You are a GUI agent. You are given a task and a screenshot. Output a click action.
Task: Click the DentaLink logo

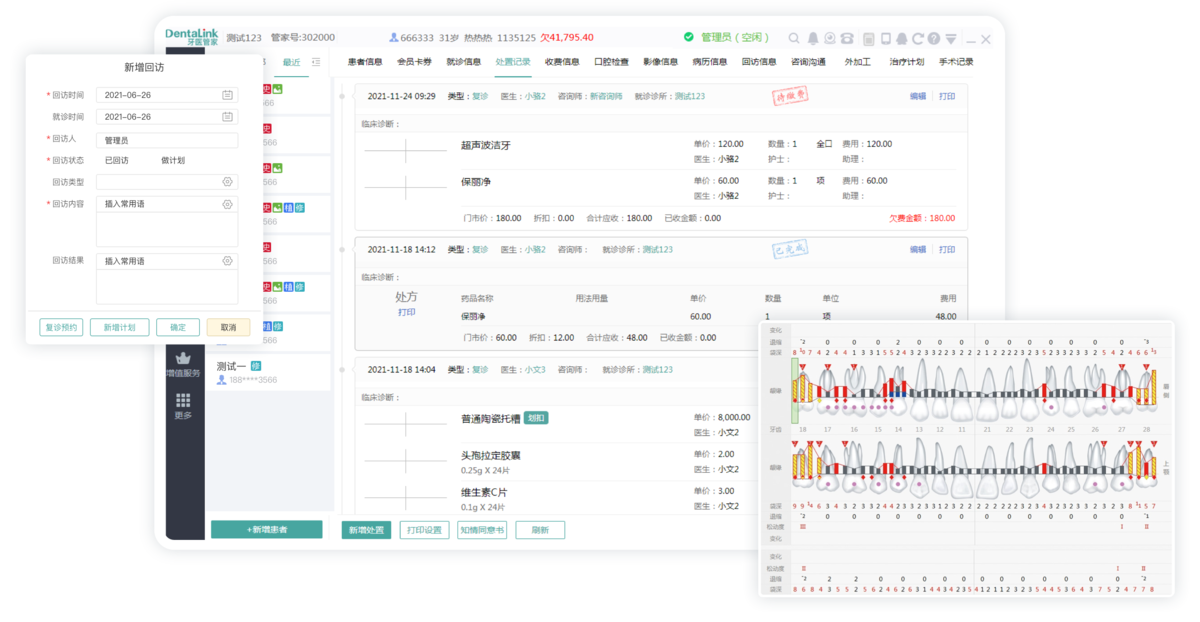[x=191, y=37]
